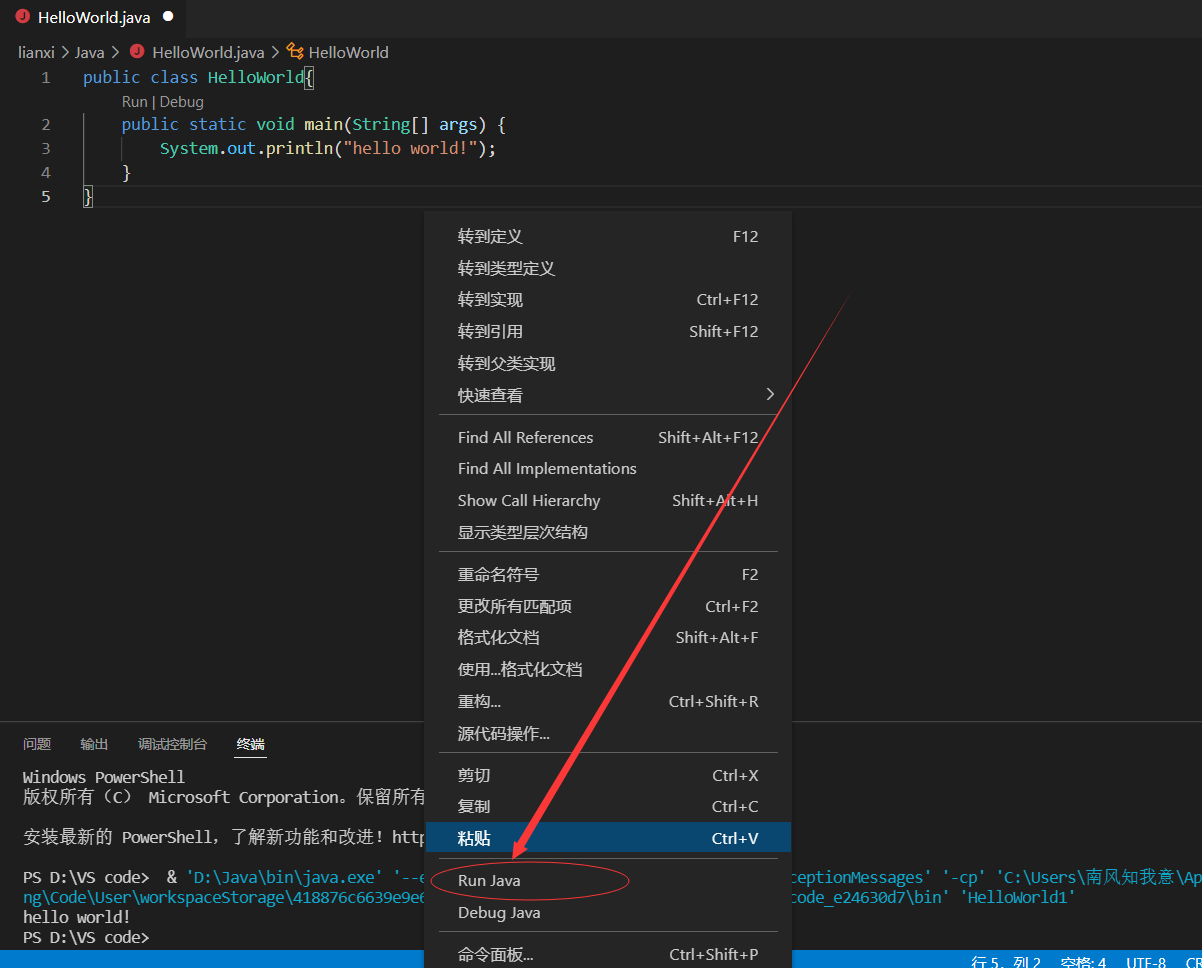This screenshot has width=1202, height=968.
Task: Click the HelloWorld class symbol icon in breadcrumbs
Action: coord(294,51)
